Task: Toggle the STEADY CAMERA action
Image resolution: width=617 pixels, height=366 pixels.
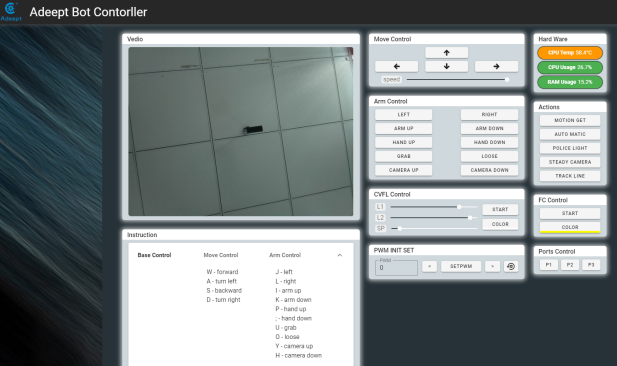Action: (x=570, y=162)
